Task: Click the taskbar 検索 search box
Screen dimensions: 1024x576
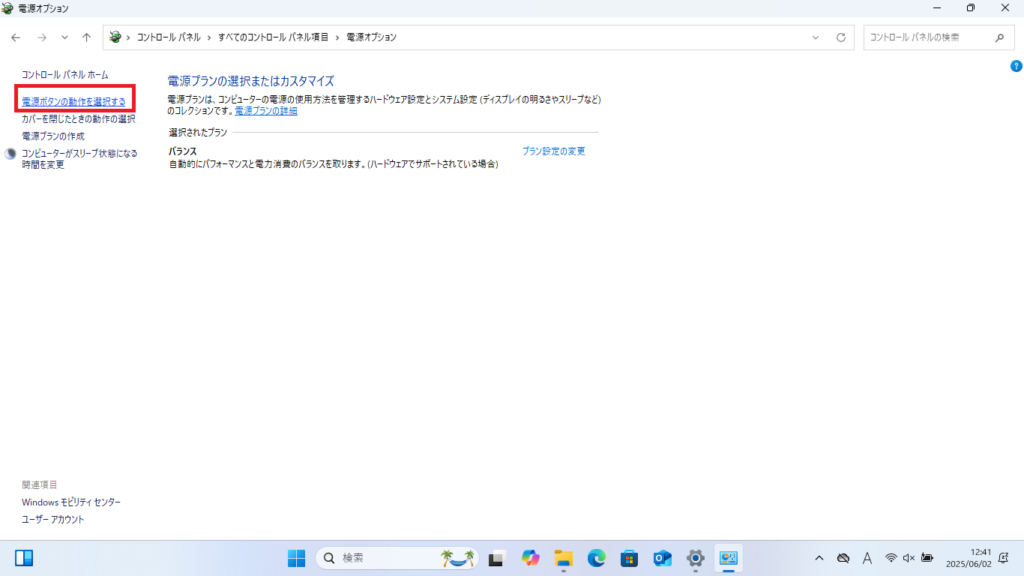Action: [397, 558]
